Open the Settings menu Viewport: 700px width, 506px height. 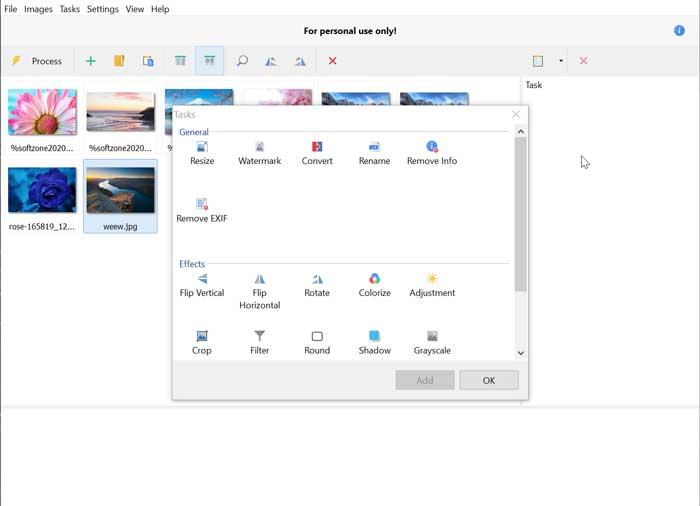point(103,9)
